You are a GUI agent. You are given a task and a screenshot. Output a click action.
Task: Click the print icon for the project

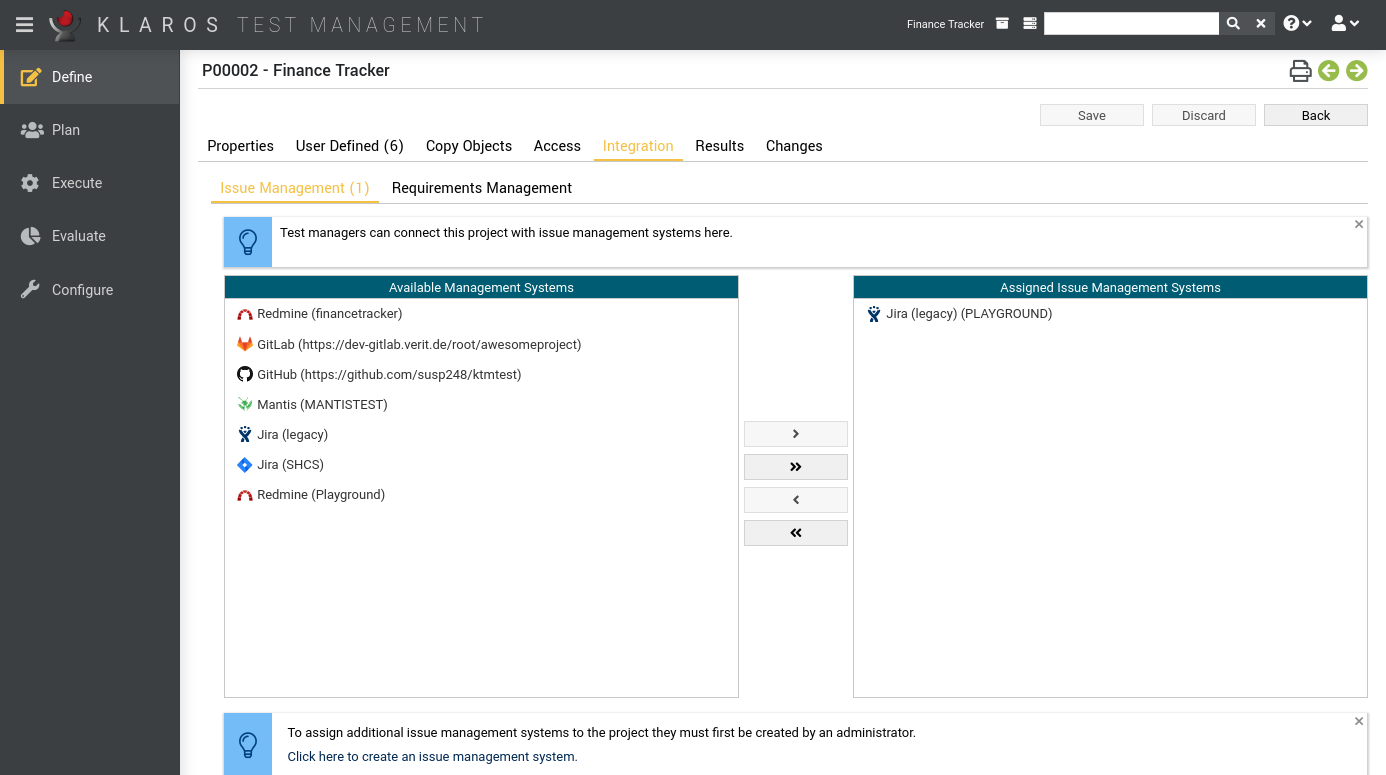tap(1300, 71)
